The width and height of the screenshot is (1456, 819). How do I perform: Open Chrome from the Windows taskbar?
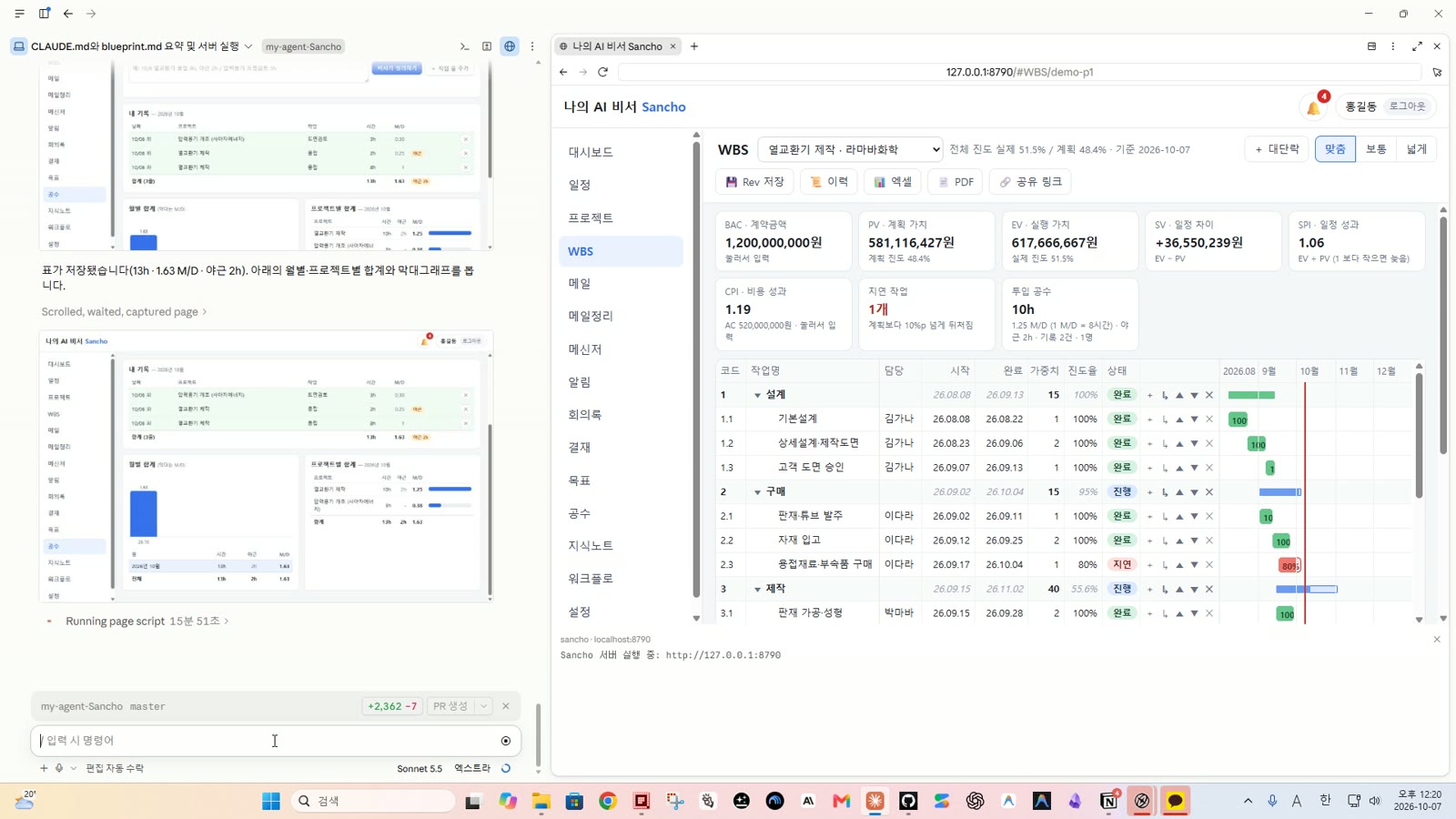coord(608,801)
